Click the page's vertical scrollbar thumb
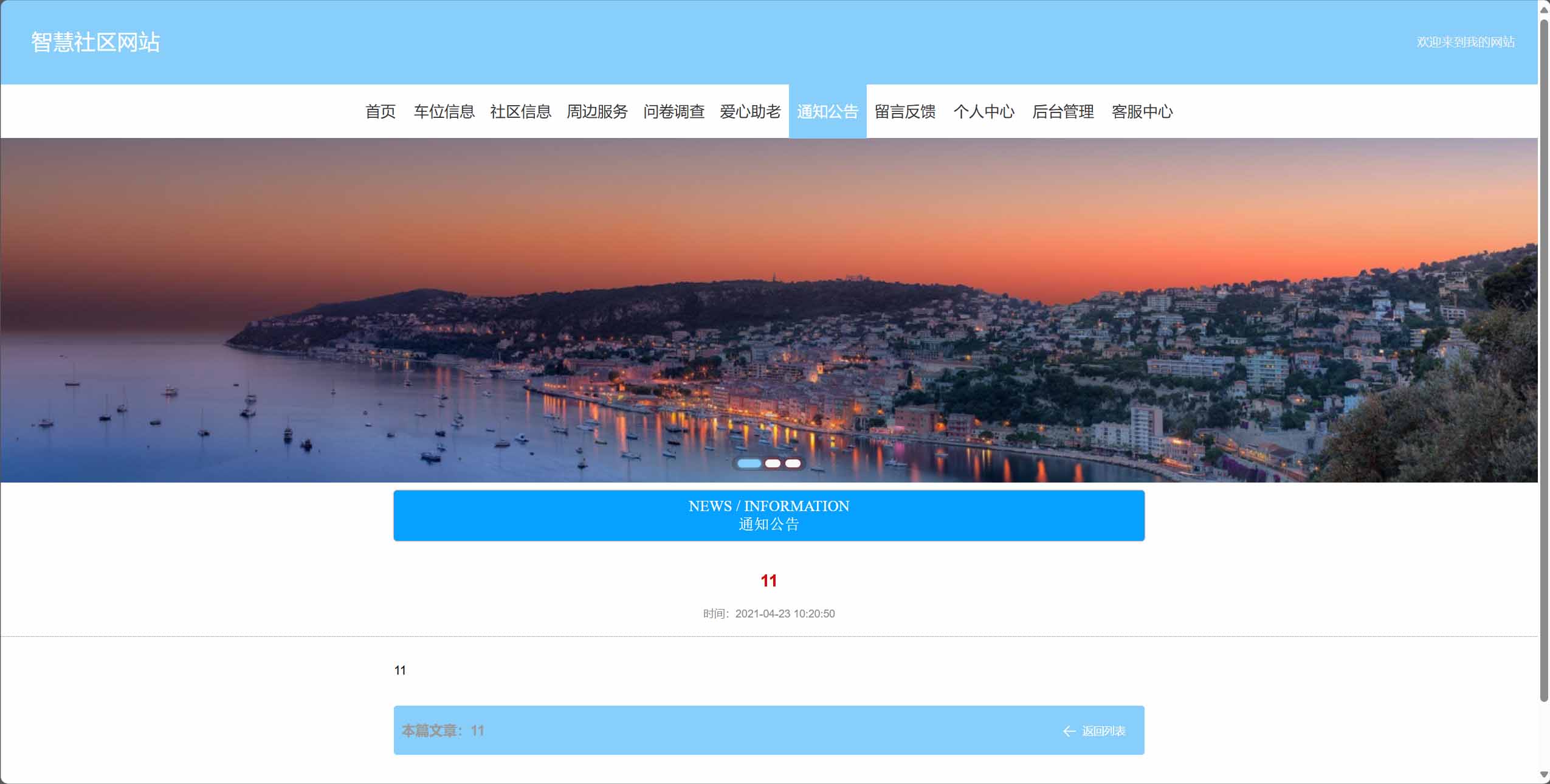The image size is (1550, 784). 1544,360
